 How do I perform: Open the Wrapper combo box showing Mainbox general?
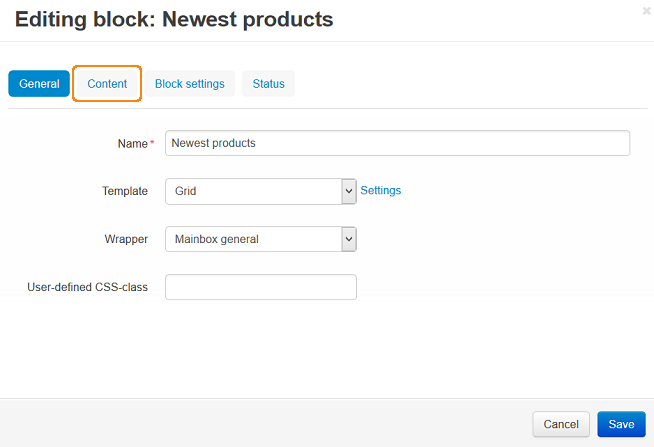[x=261, y=239]
